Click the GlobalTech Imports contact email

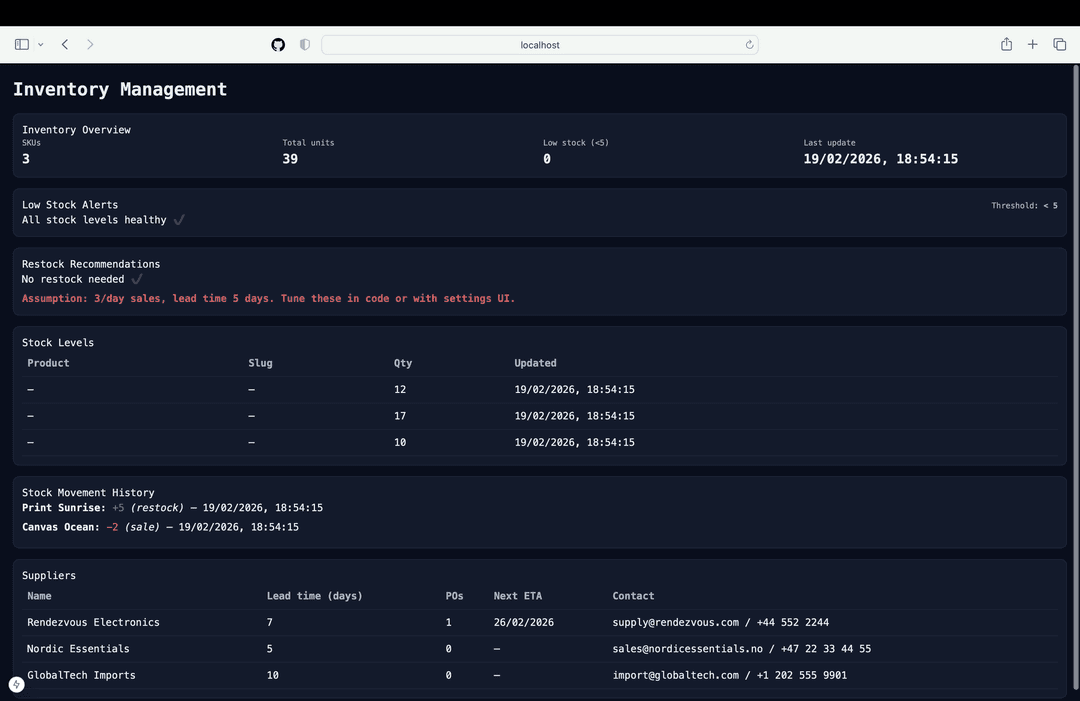pos(676,675)
